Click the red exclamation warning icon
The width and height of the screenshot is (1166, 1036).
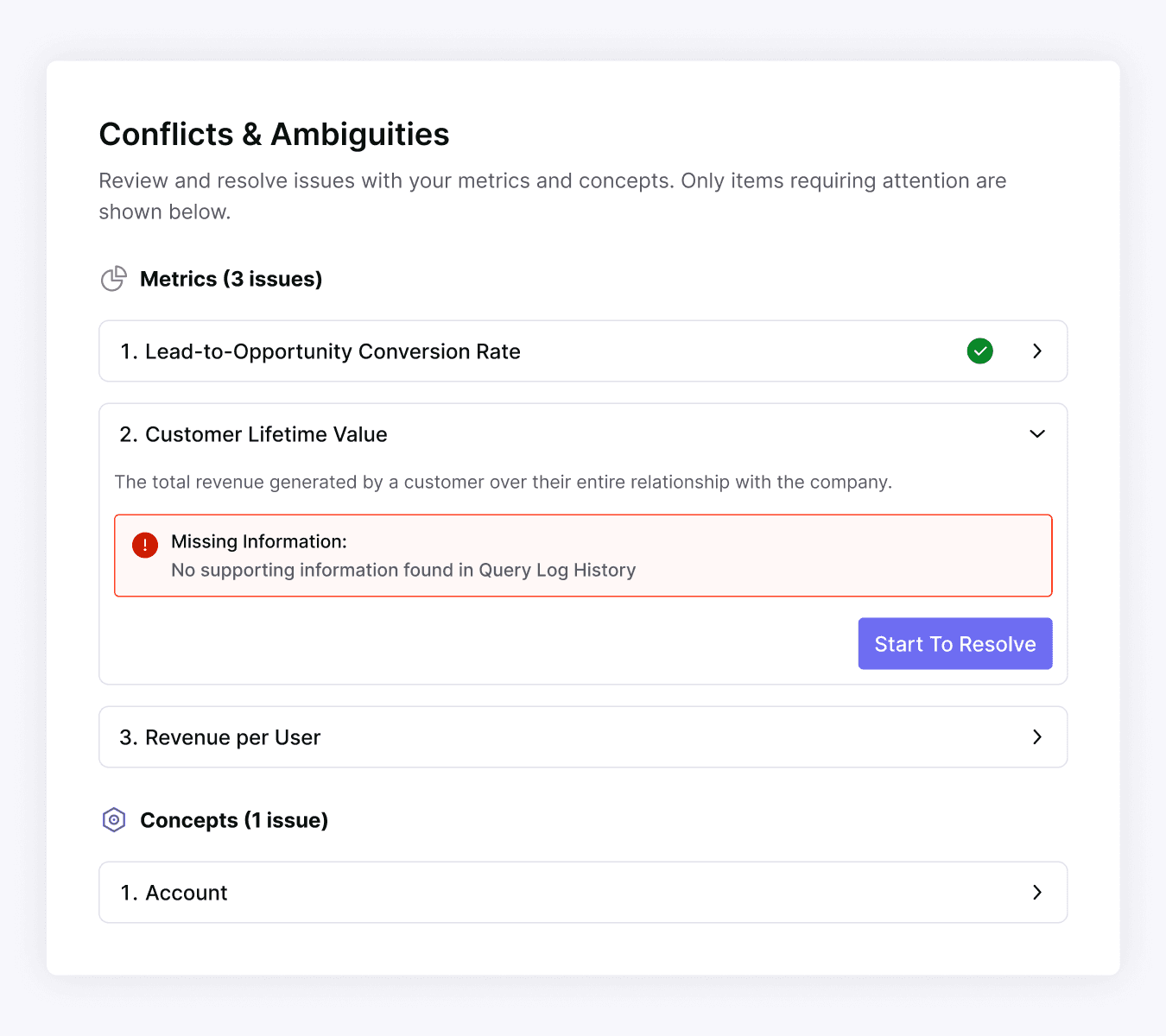[145, 545]
